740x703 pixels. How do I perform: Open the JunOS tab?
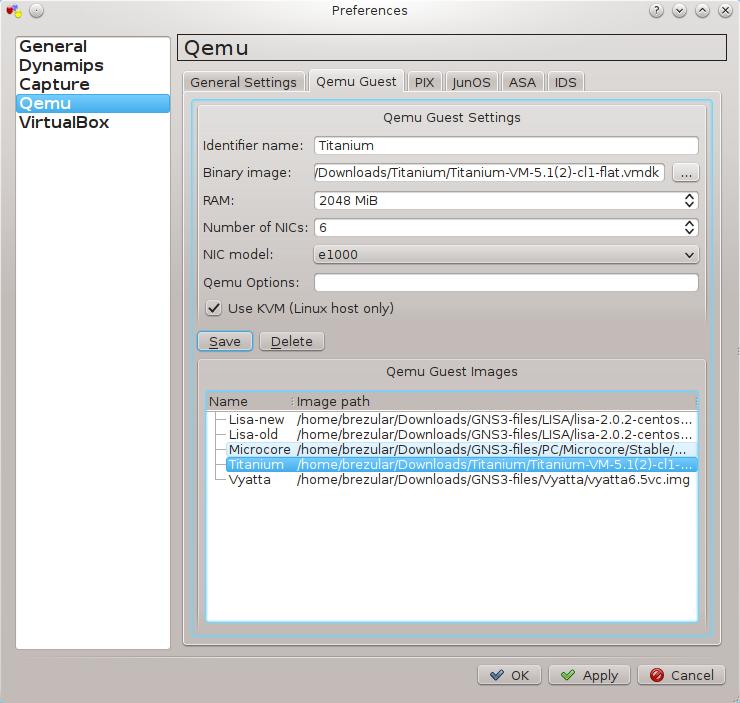tap(471, 82)
